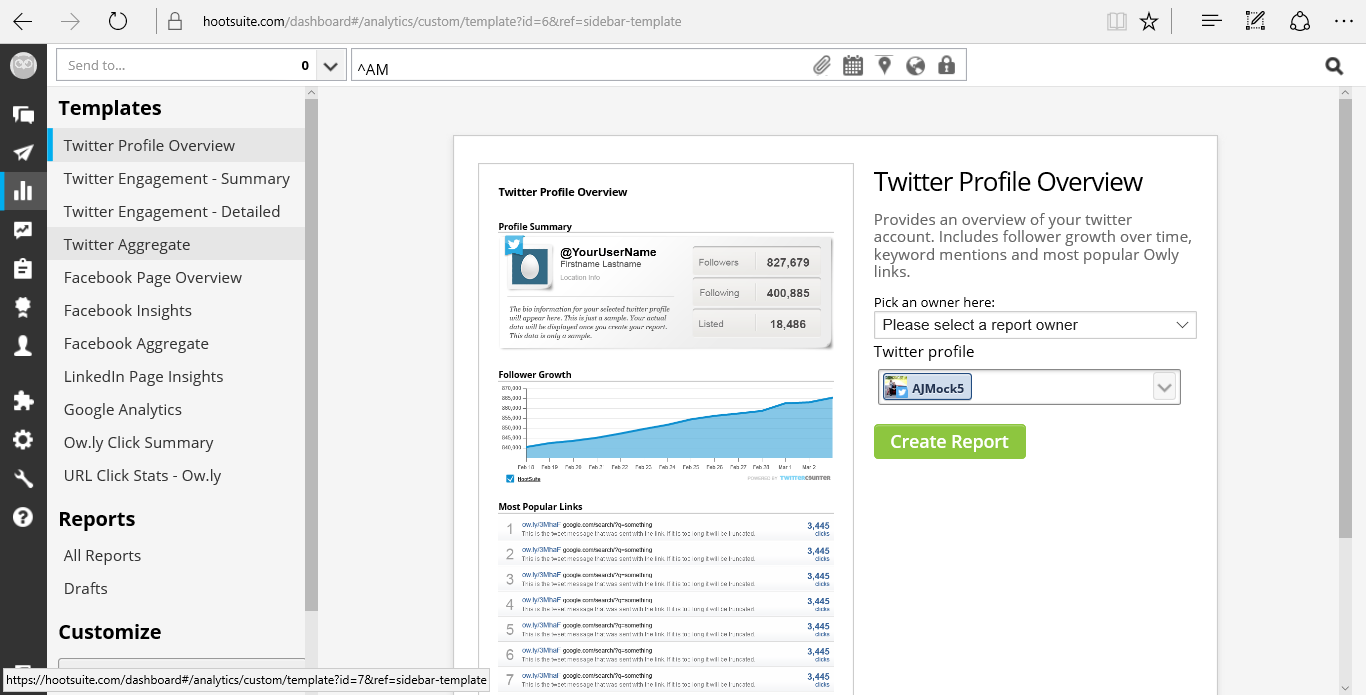
Task: Open Publisher paper plane icon
Action: (x=23, y=152)
